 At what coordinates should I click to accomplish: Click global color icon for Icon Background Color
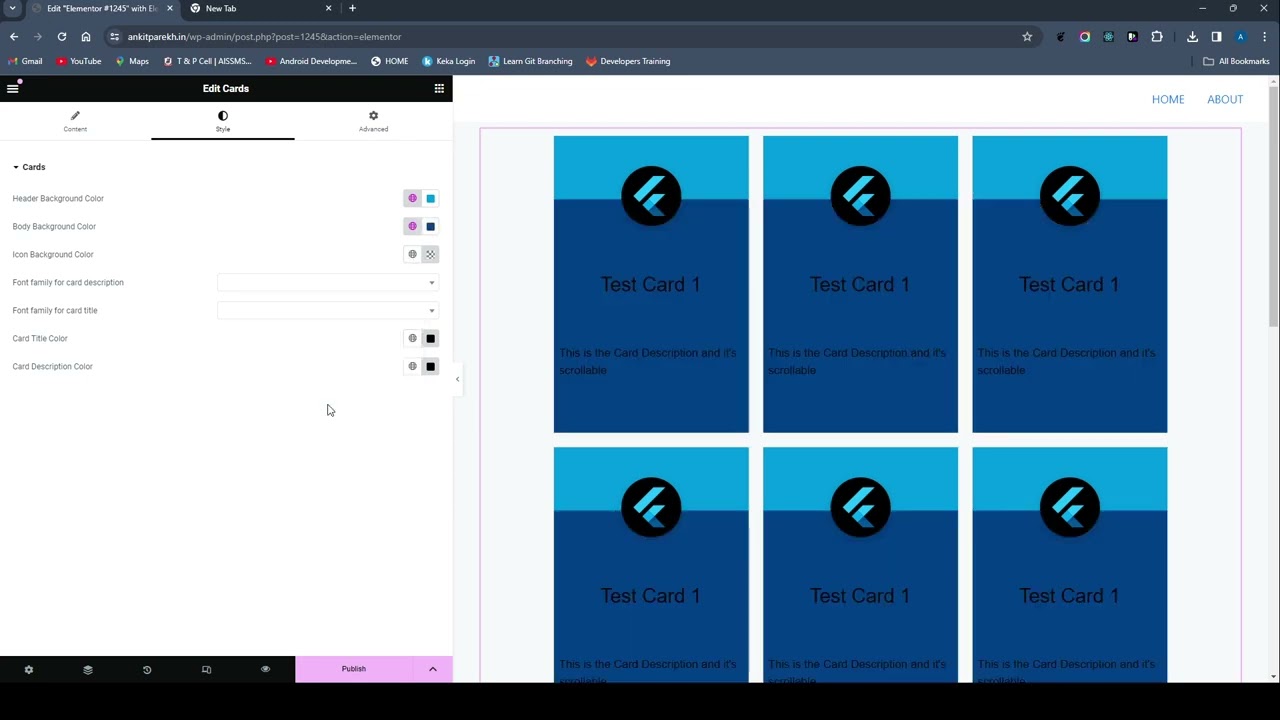(412, 254)
